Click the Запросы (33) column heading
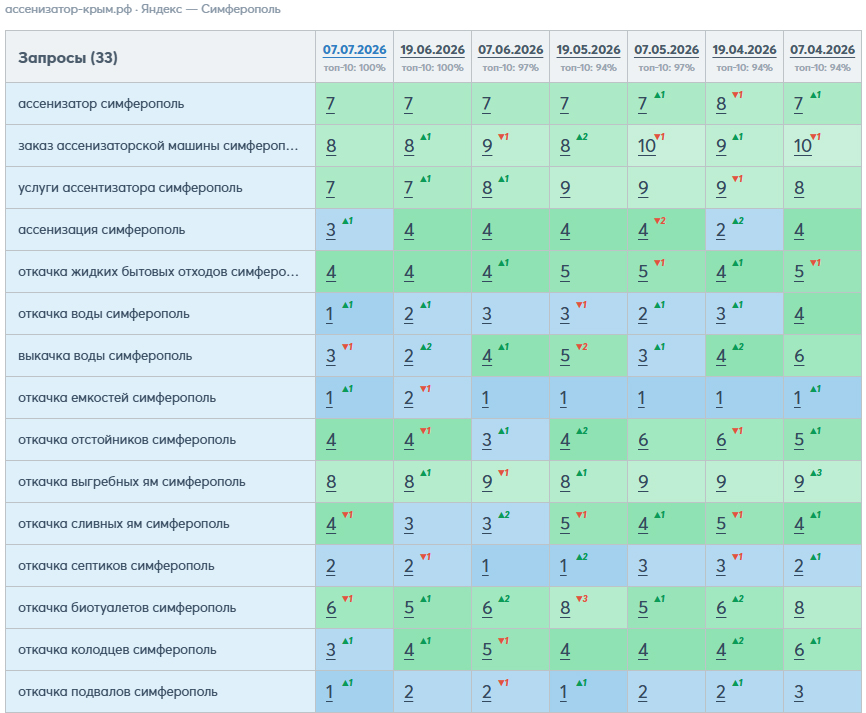Image resolution: width=866 pixels, height=713 pixels. coord(68,57)
